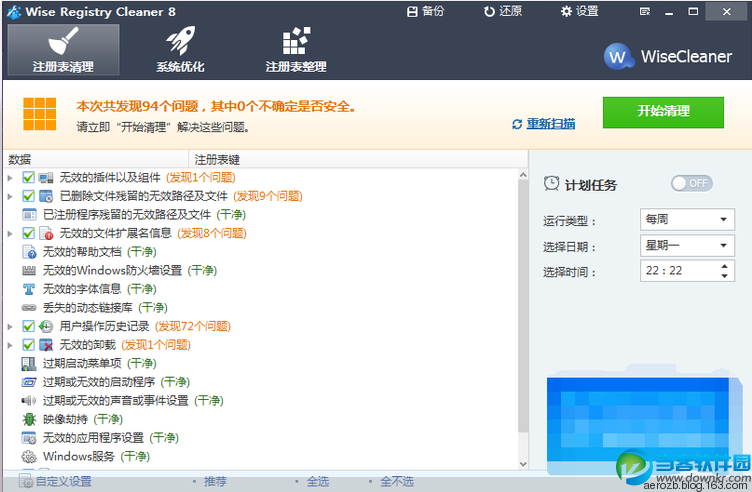Image resolution: width=752 pixels, height=492 pixels.
Task: Uncheck 用户操作历史记录 checkbox
Action: [28, 326]
